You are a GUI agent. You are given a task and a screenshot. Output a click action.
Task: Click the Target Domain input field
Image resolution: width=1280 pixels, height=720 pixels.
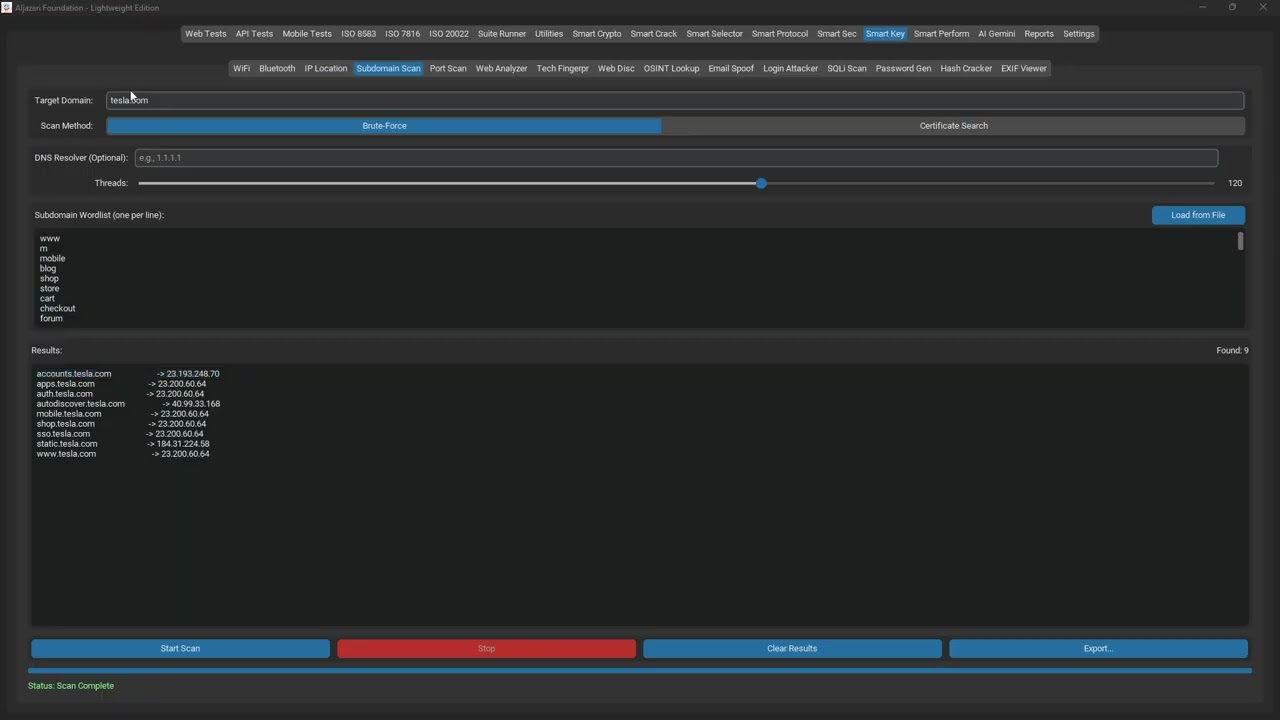click(x=675, y=100)
